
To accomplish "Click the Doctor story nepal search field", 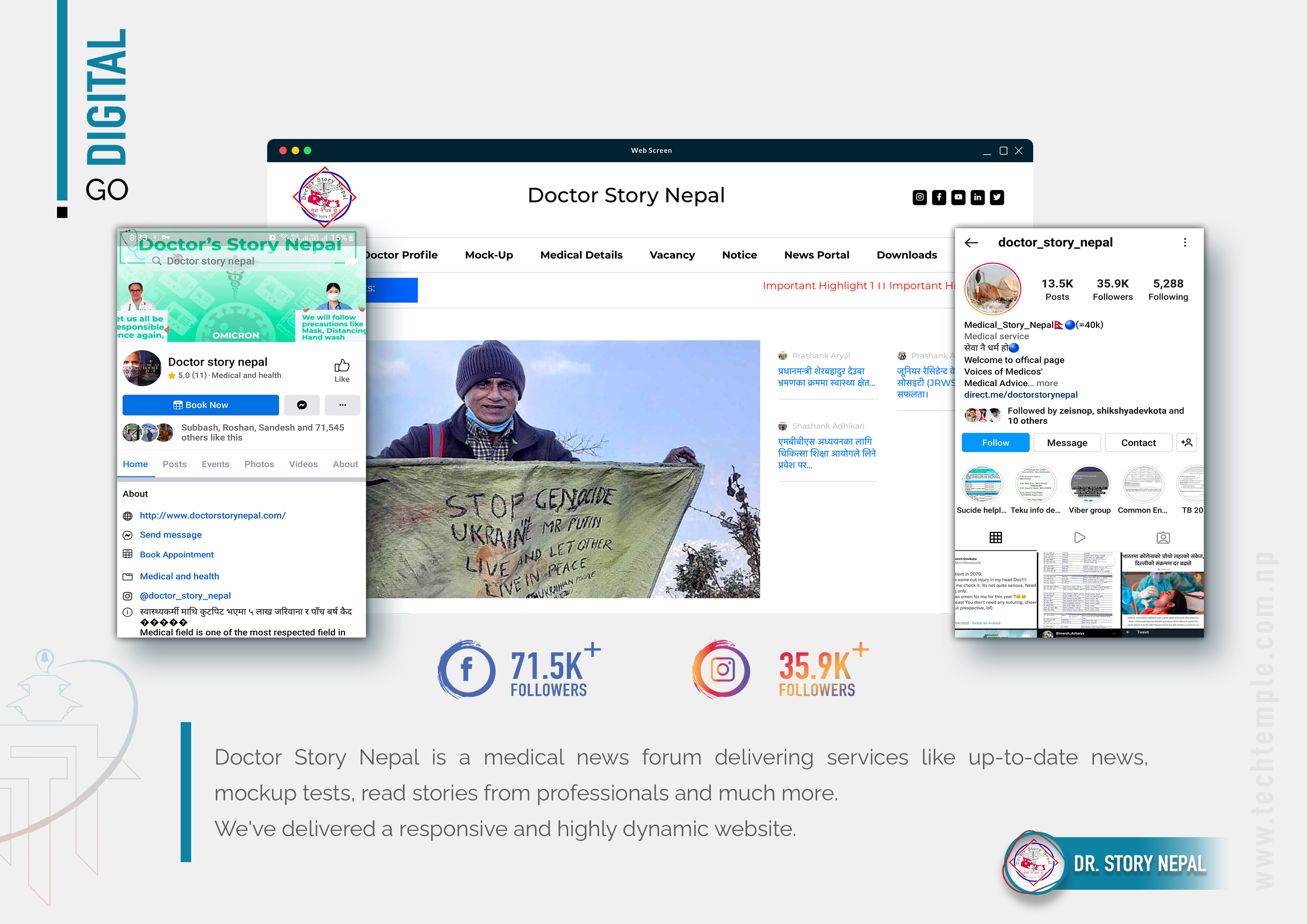I will pyautogui.click(x=211, y=261).
